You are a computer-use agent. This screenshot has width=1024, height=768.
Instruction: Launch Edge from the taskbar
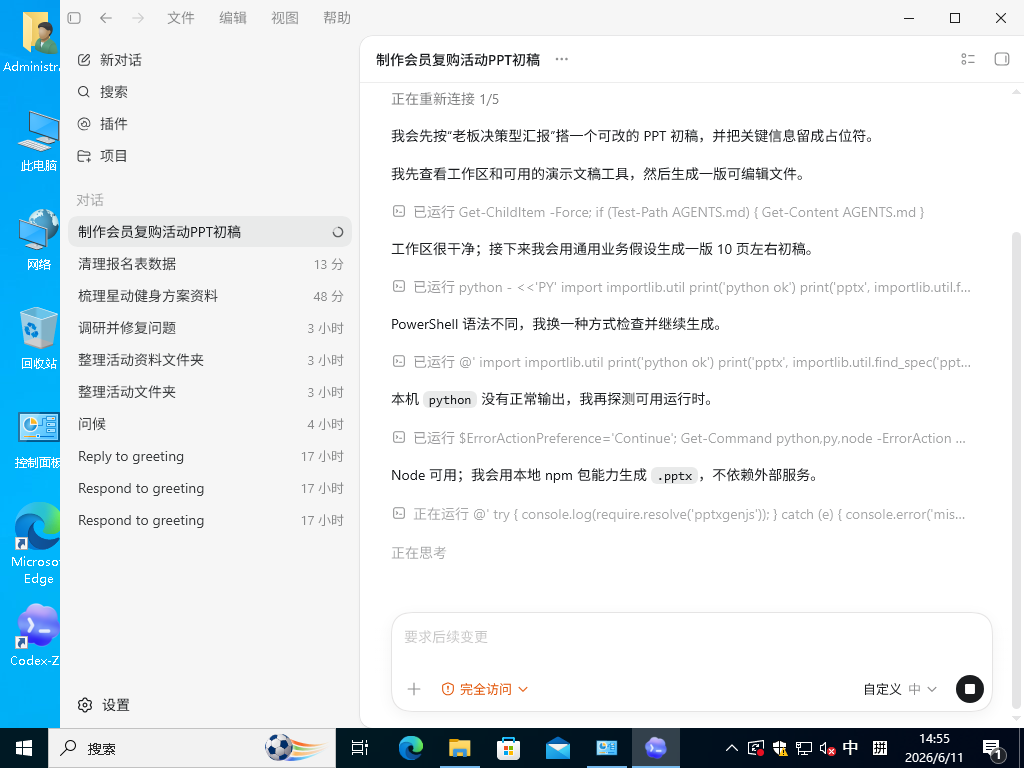click(411, 748)
